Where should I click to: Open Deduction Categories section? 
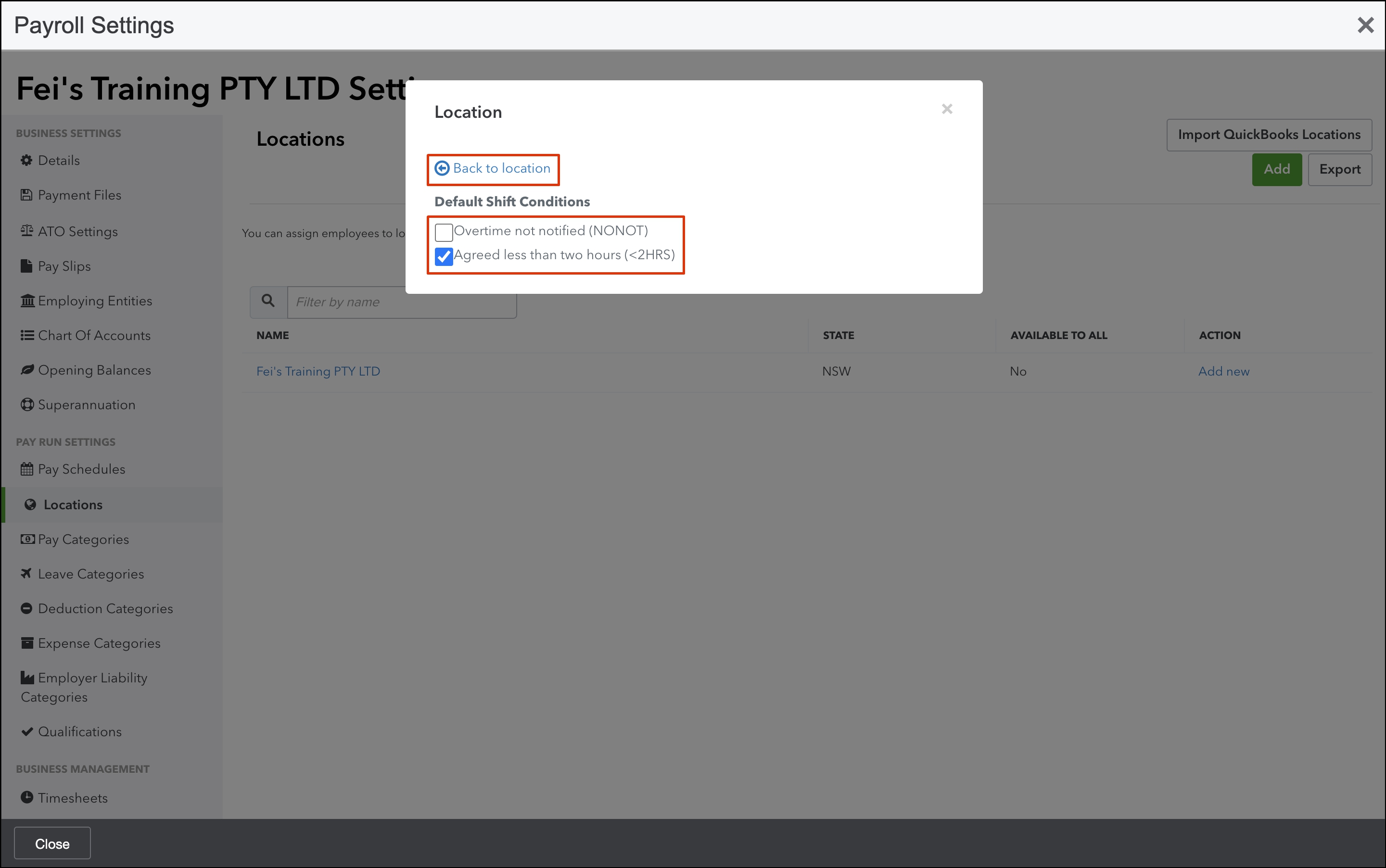(105, 608)
